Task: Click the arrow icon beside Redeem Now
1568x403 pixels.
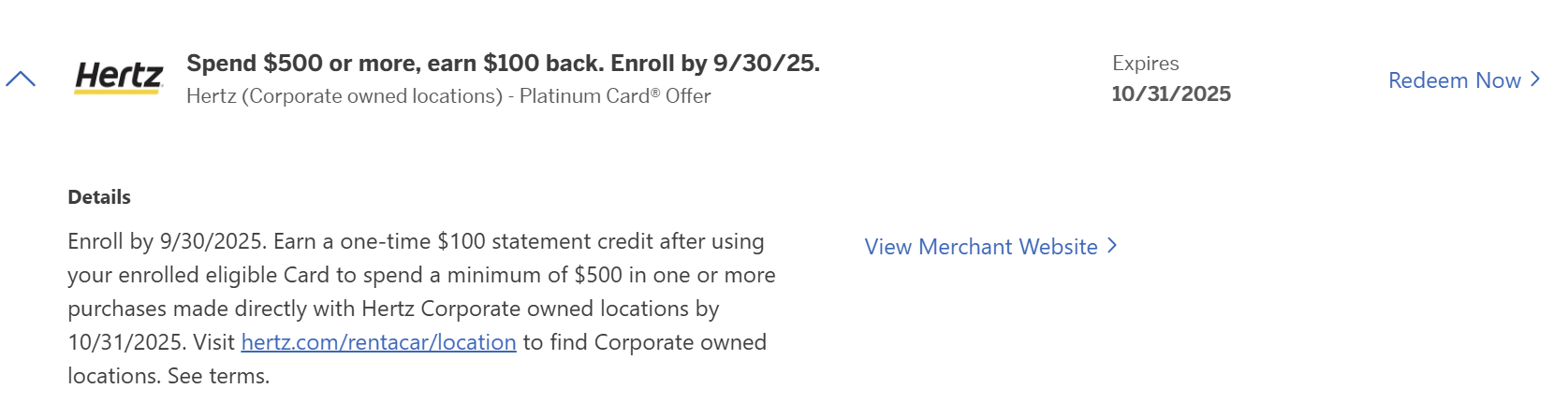Action: (x=1534, y=79)
